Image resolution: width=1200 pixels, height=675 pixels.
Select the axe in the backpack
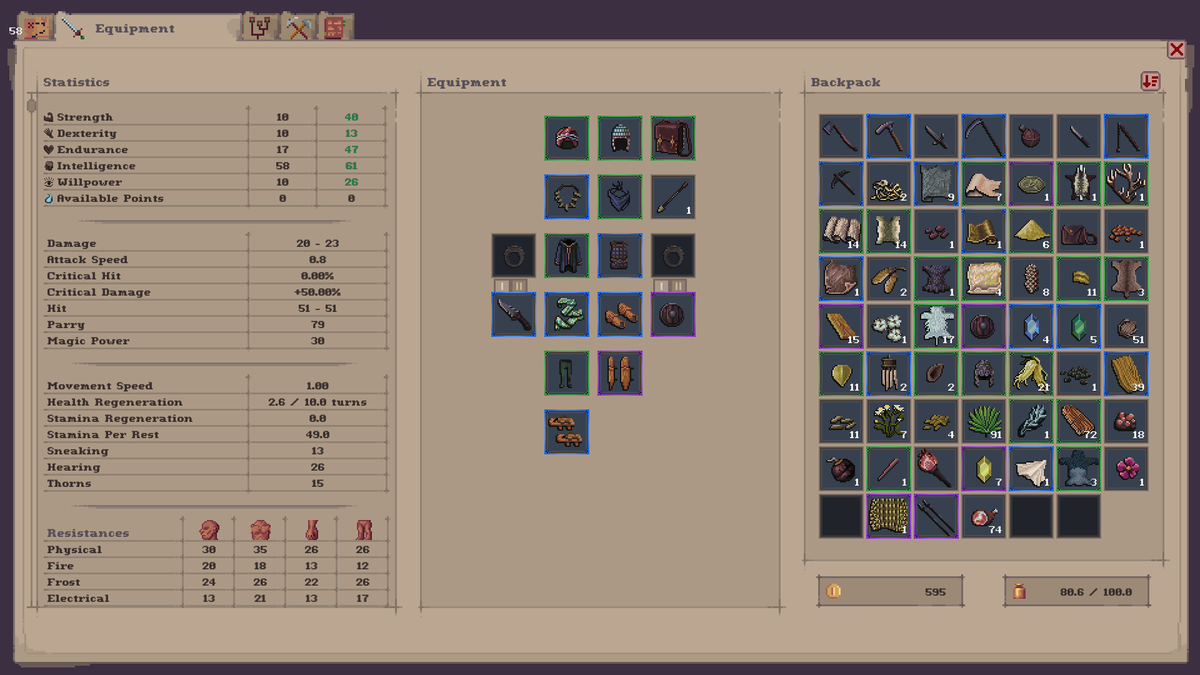coord(841,136)
